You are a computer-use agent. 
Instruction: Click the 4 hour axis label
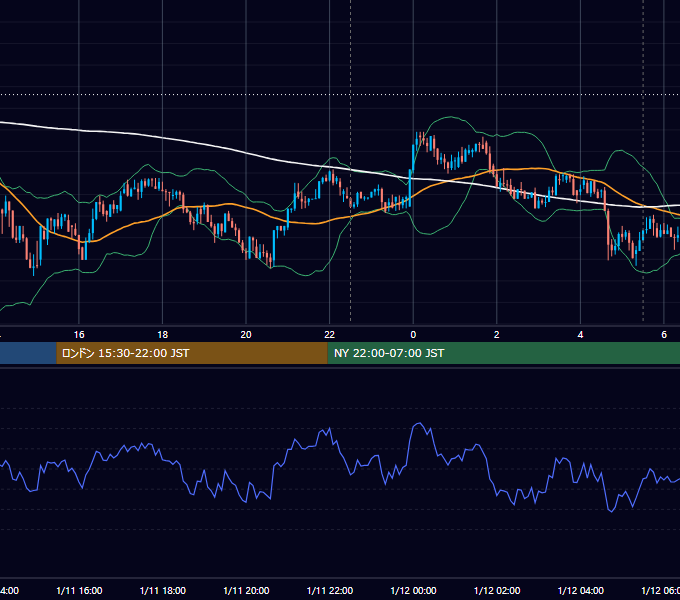pyautogui.click(x=580, y=335)
